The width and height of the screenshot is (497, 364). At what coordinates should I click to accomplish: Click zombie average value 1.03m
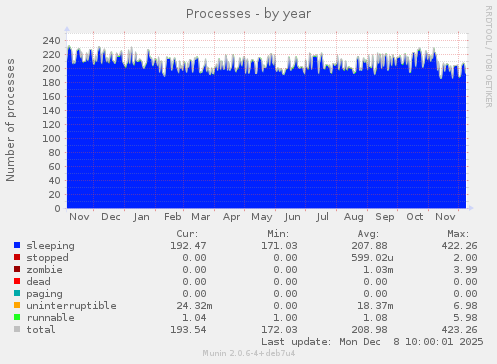coord(378,270)
